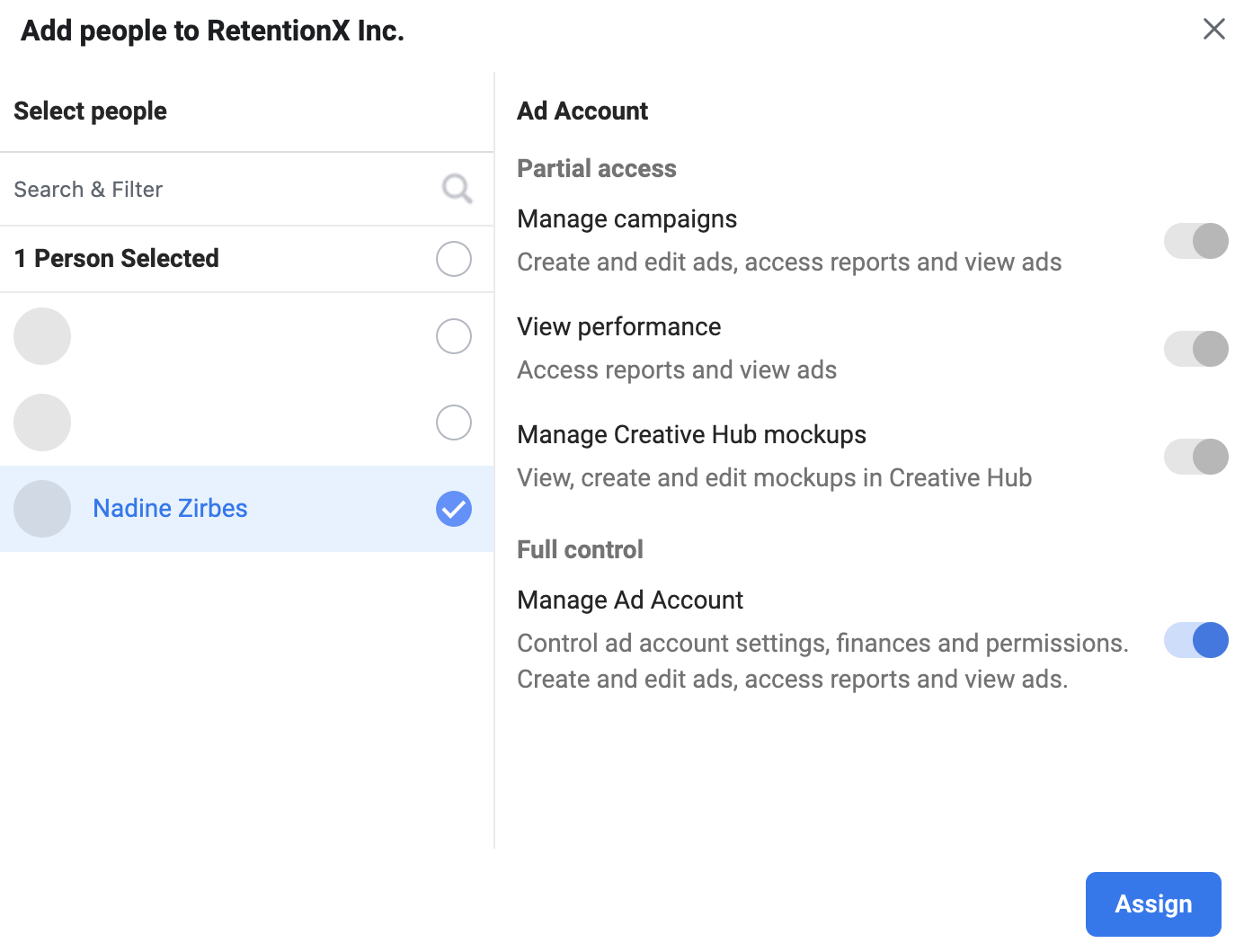Click the Full control heading

tap(581, 550)
